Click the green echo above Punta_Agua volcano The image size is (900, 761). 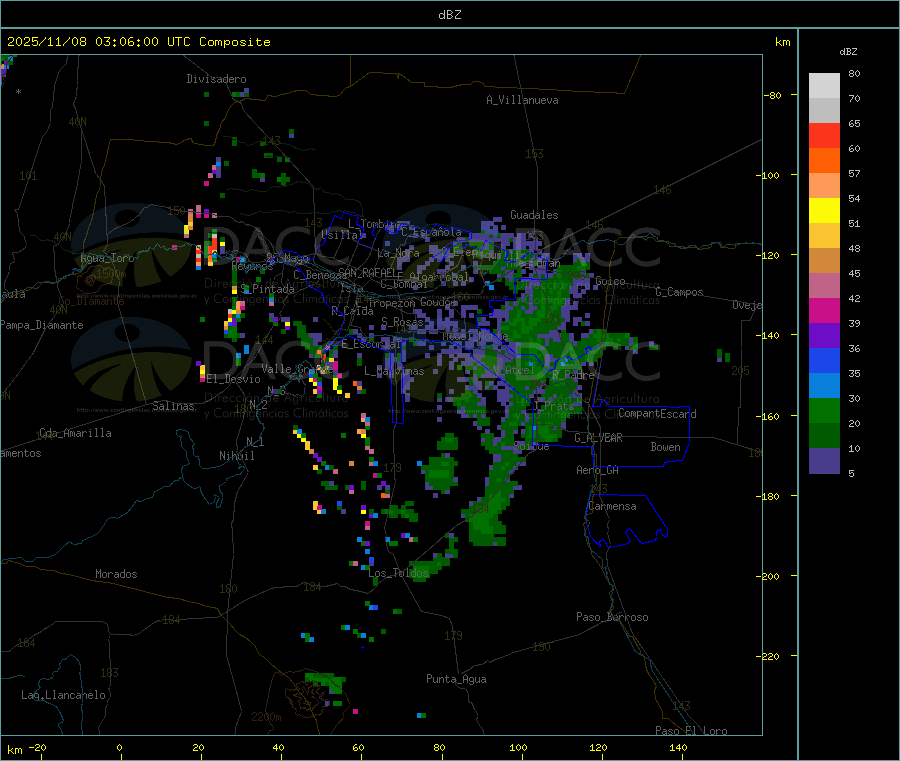325,681
